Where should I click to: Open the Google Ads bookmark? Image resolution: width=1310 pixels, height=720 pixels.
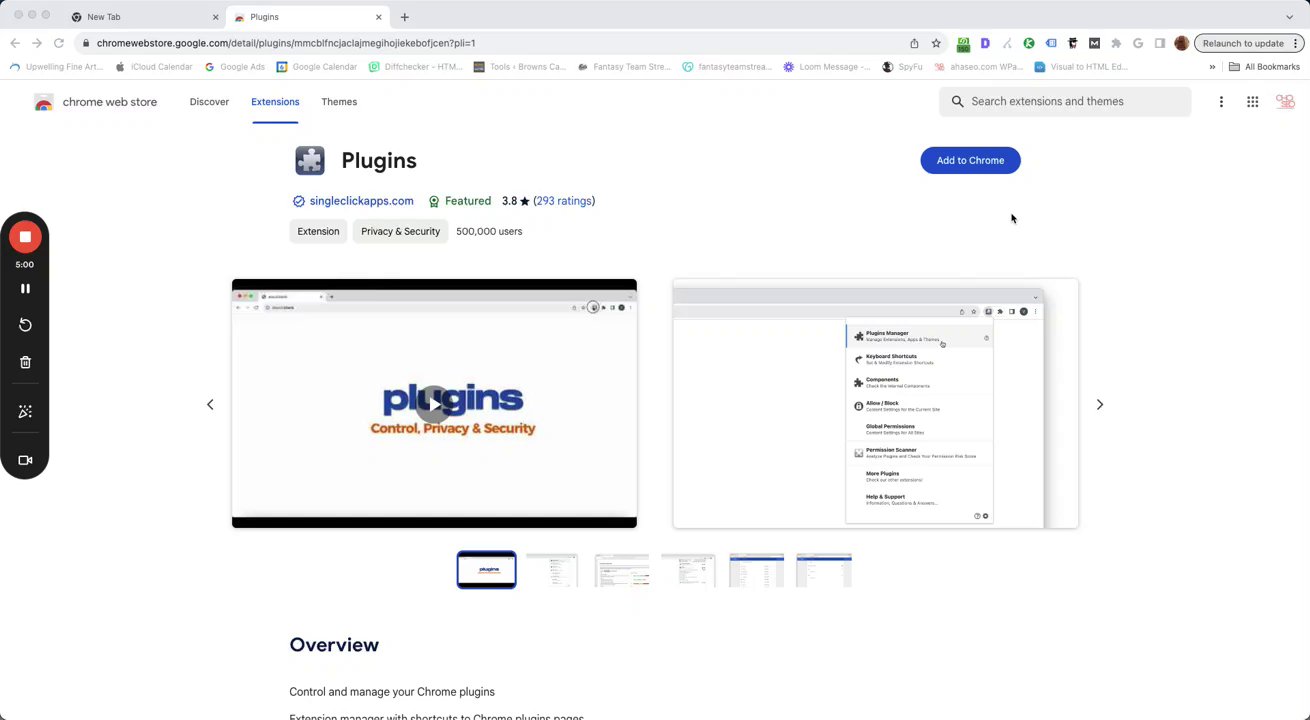click(x=235, y=67)
